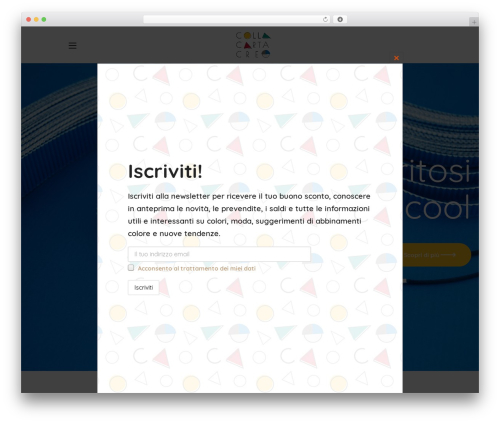The height and width of the screenshot is (423, 500).
Task: Click the green macOS fullscreen dot
Action: pos(44,20)
